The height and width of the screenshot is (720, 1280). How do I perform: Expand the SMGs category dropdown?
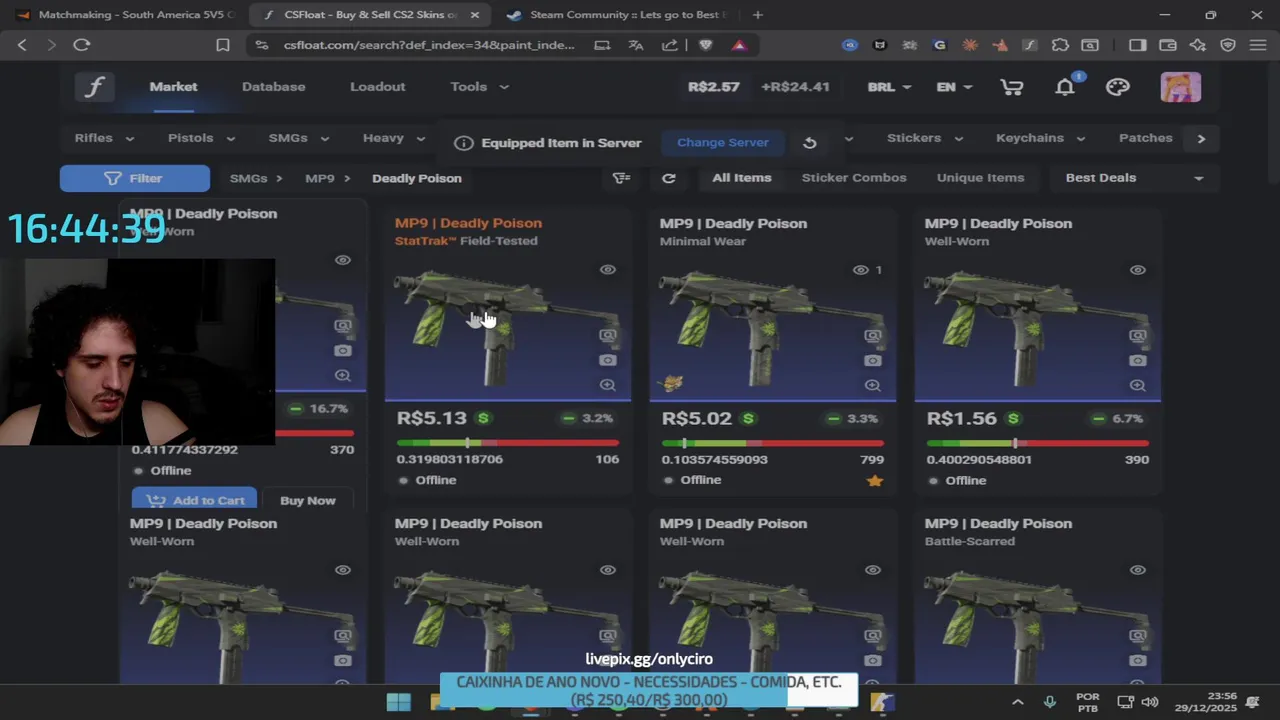point(298,138)
